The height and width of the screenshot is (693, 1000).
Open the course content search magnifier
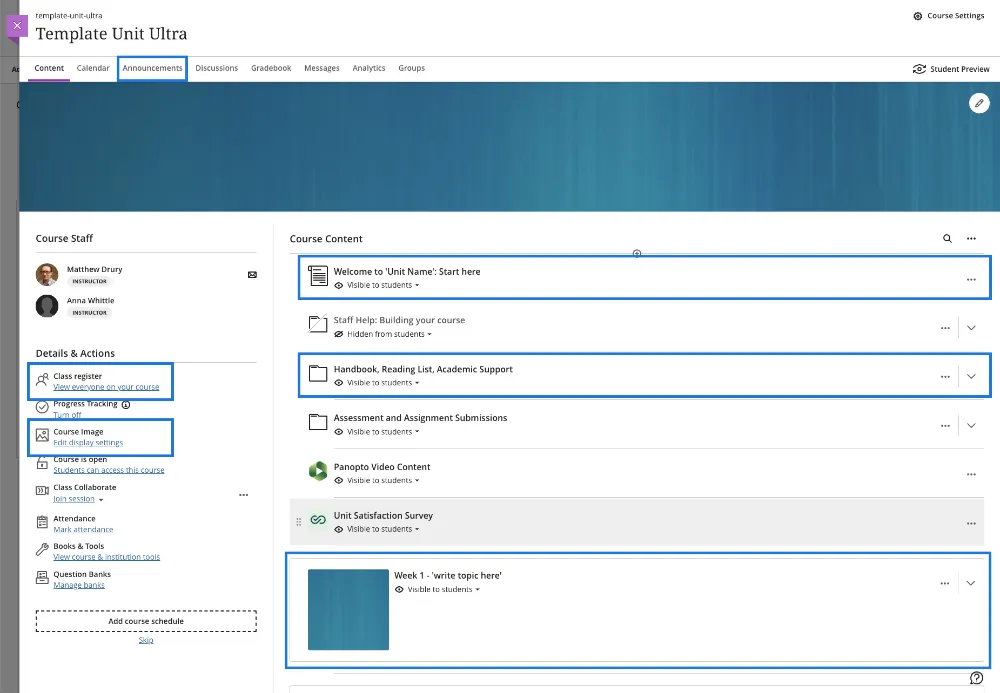click(x=947, y=239)
